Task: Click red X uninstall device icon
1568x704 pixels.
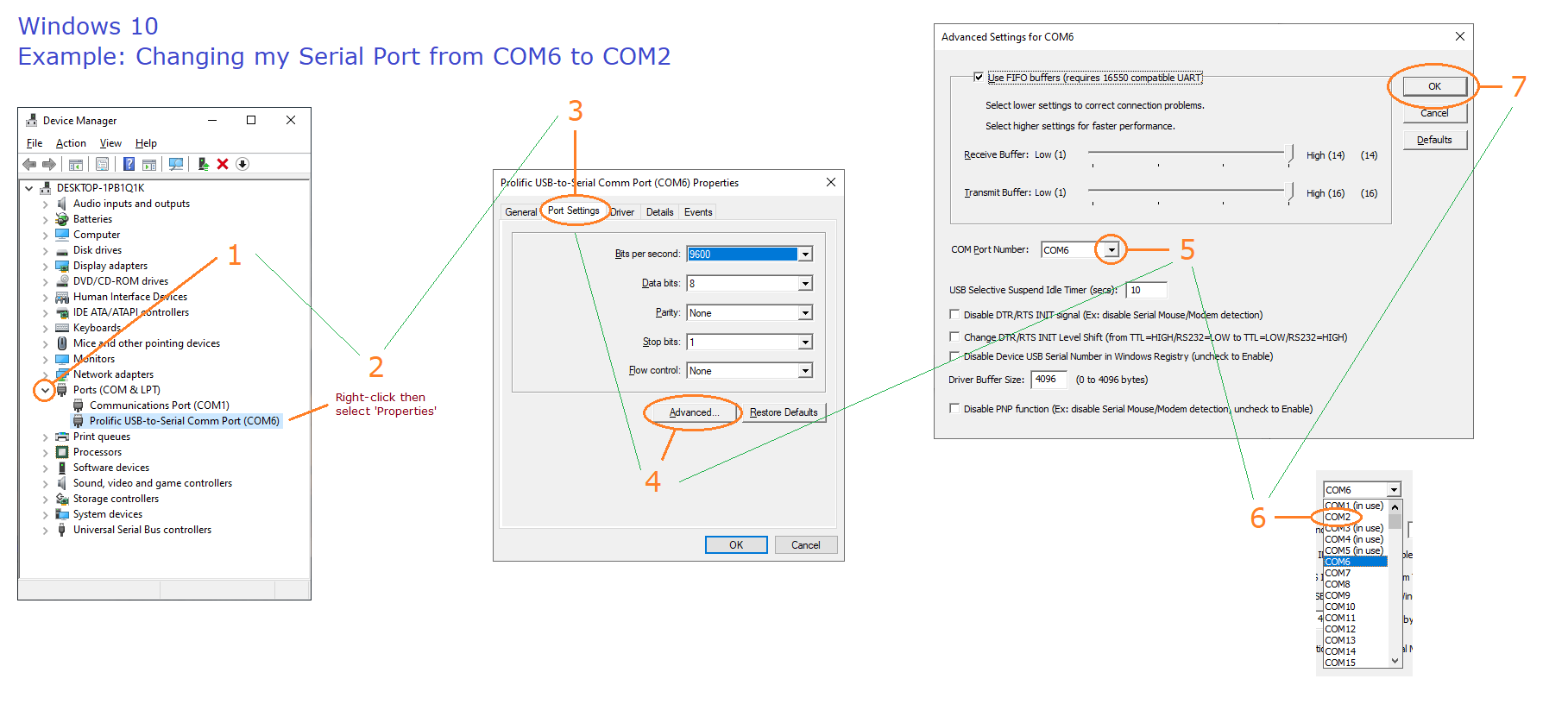Action: click(223, 164)
